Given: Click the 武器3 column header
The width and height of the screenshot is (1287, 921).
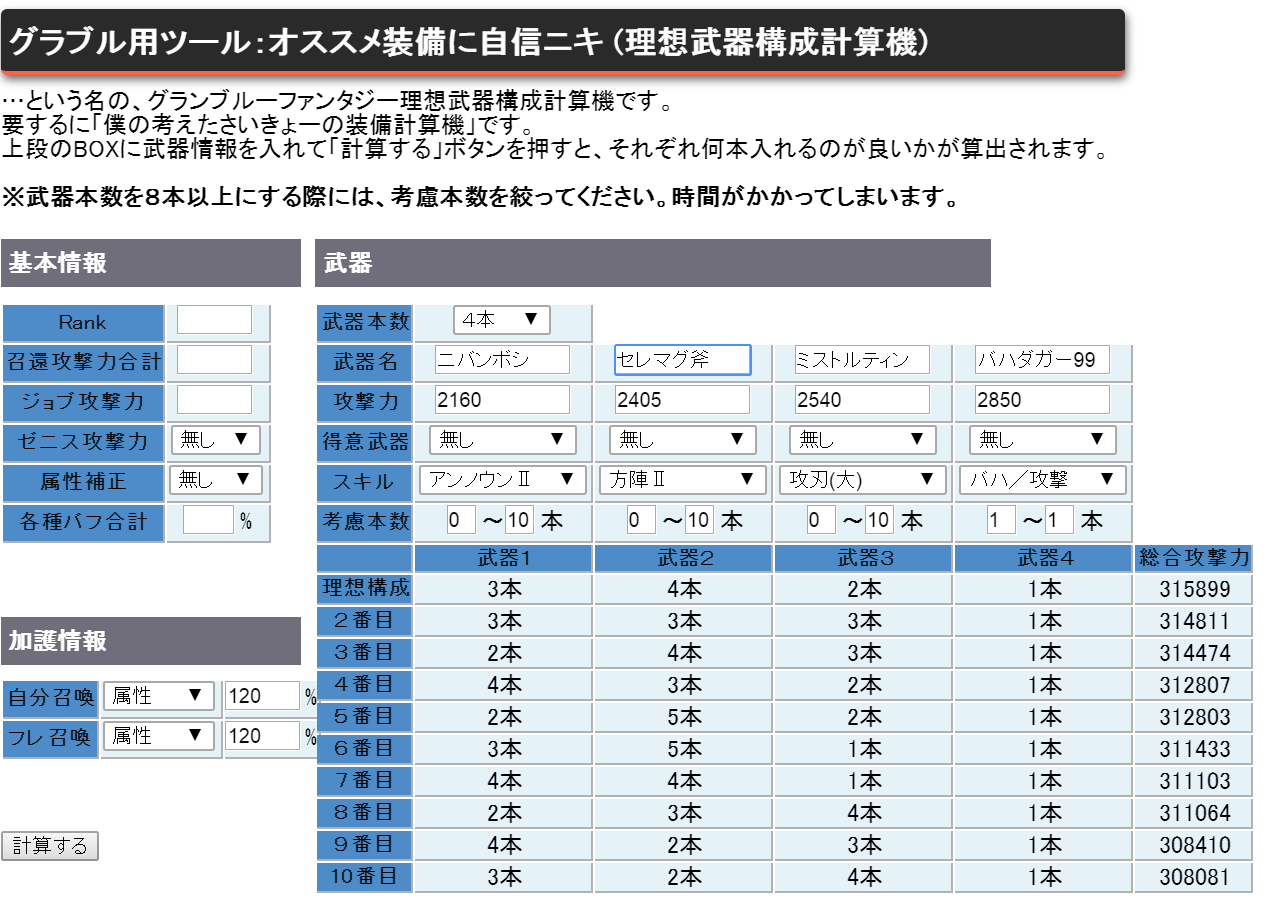Looking at the screenshot, I should [864, 558].
